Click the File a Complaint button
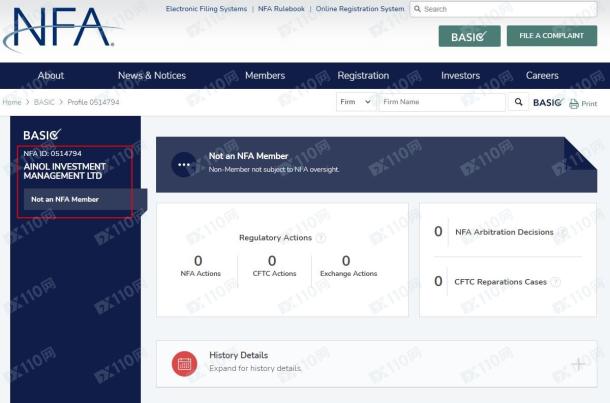Image resolution: width=610 pixels, height=403 pixels. coord(552,36)
